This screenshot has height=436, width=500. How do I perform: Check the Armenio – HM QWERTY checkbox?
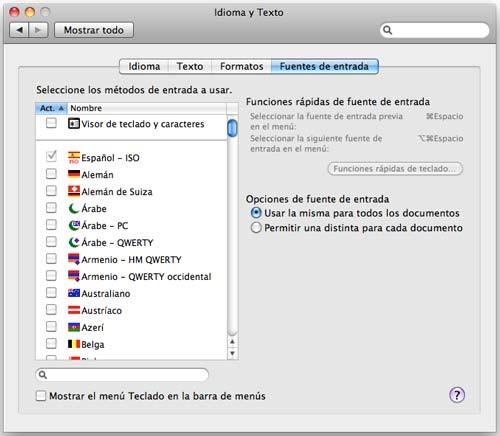click(x=51, y=259)
